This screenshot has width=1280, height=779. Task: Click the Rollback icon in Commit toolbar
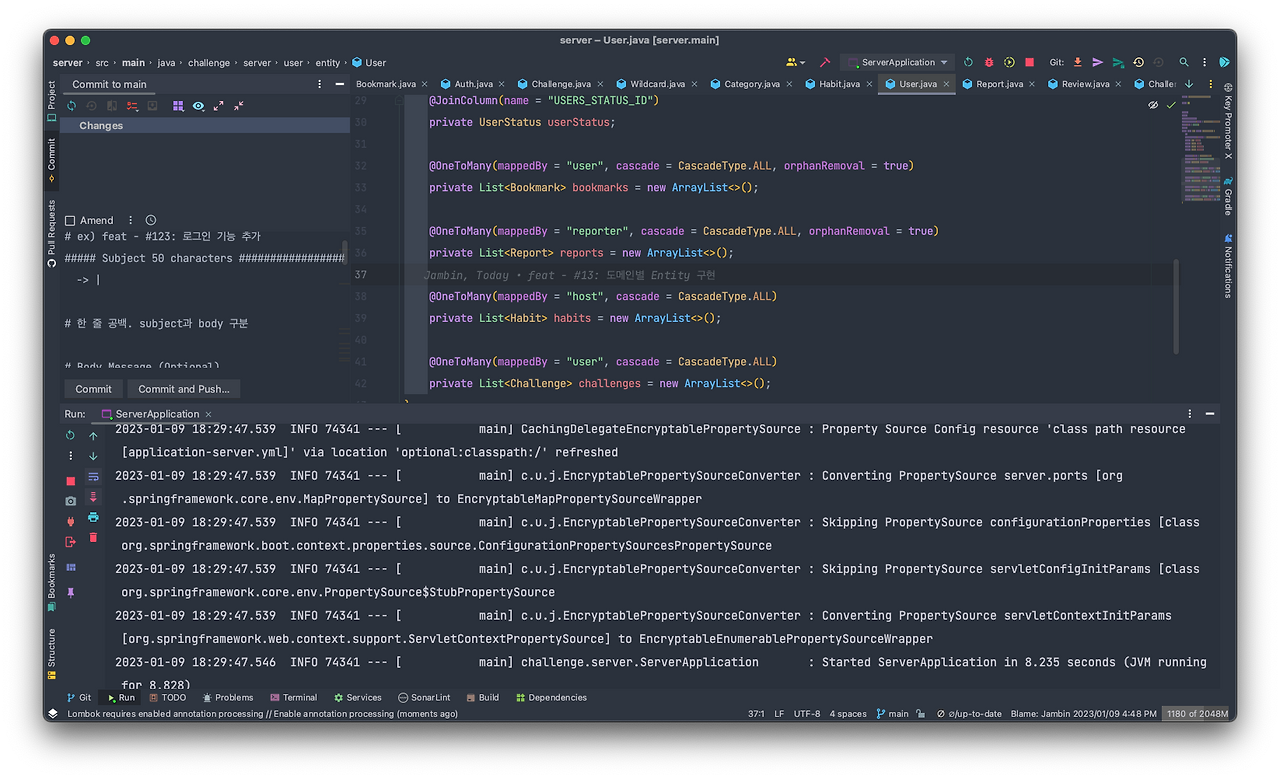(91, 105)
